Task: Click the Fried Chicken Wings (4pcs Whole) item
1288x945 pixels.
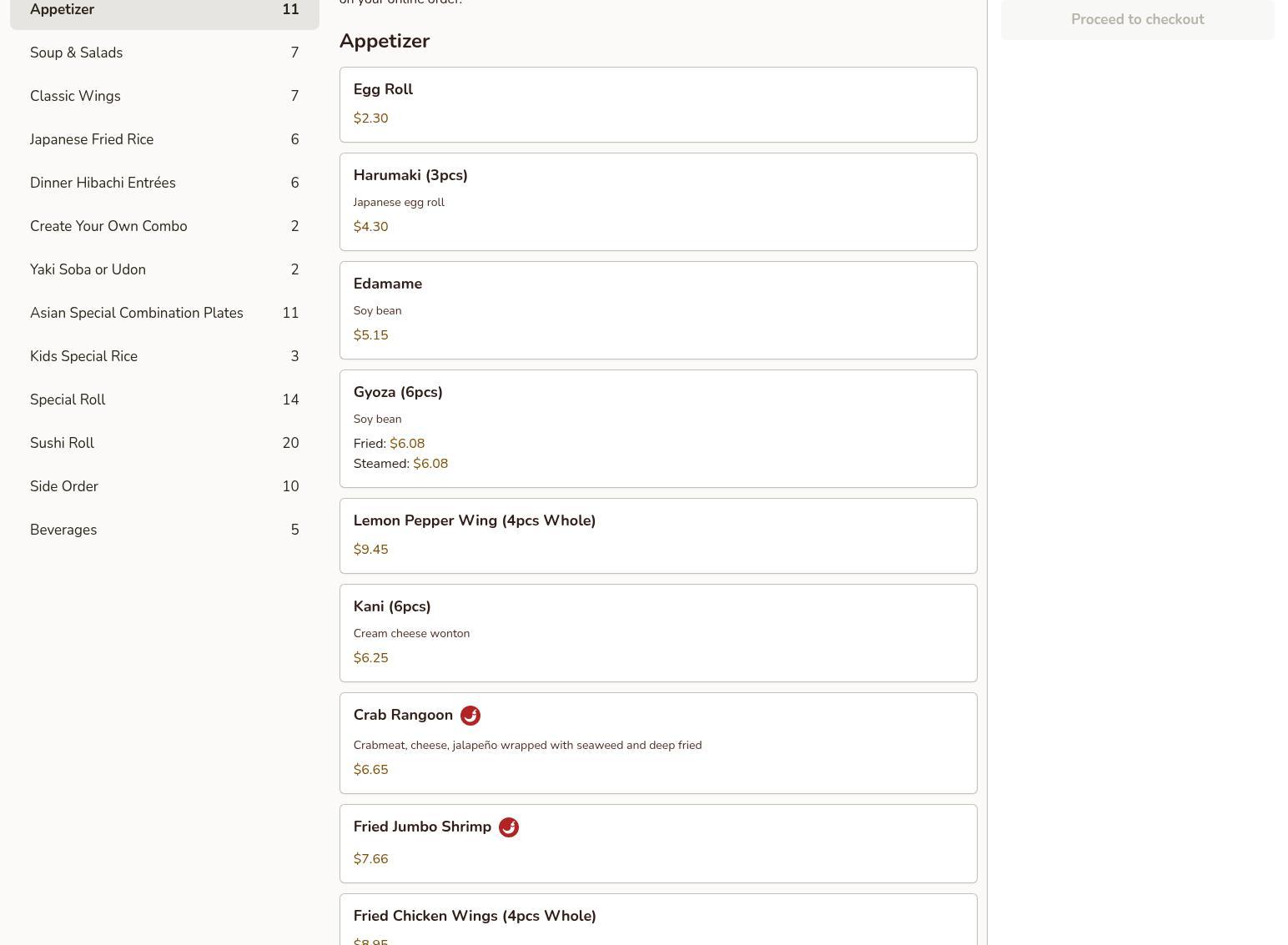Action: tap(657, 921)
